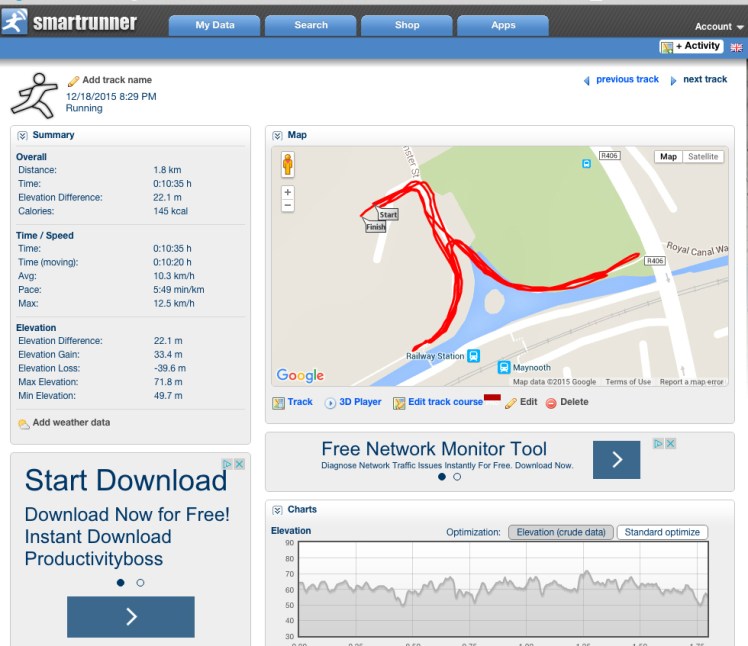Open the My Data tab
The height and width of the screenshot is (646, 748).
[x=215, y=25]
